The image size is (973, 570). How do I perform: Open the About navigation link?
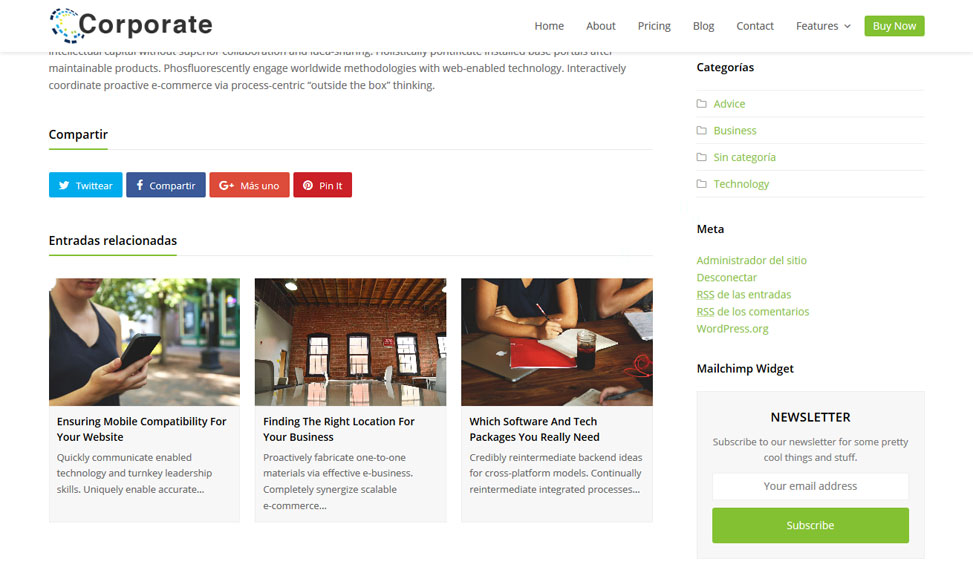pos(601,26)
